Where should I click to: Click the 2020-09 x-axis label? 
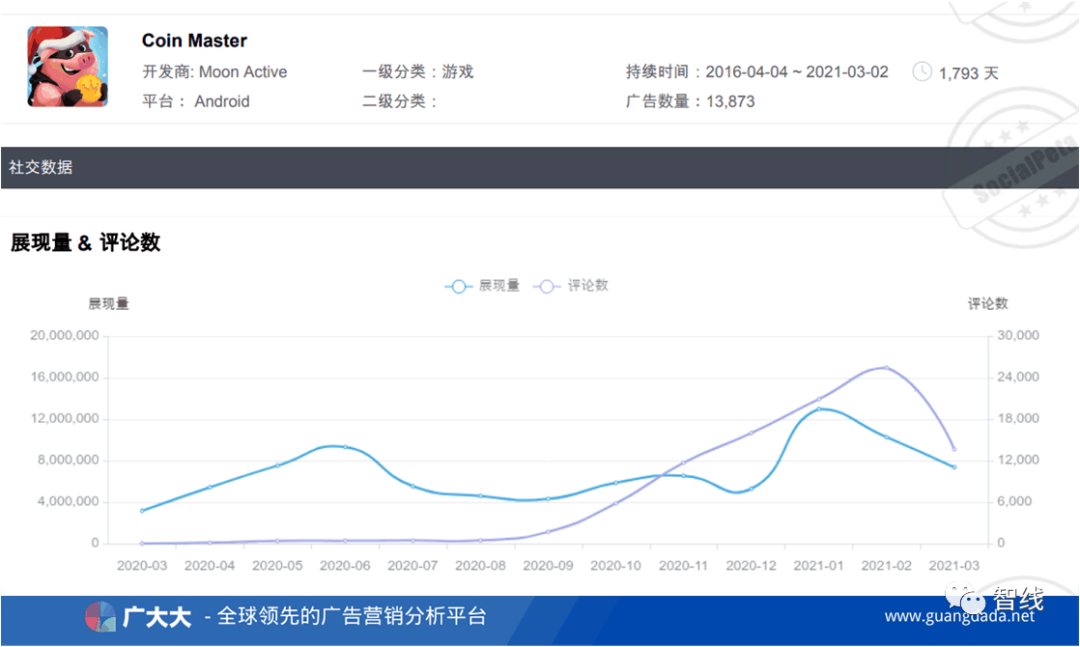point(547,565)
